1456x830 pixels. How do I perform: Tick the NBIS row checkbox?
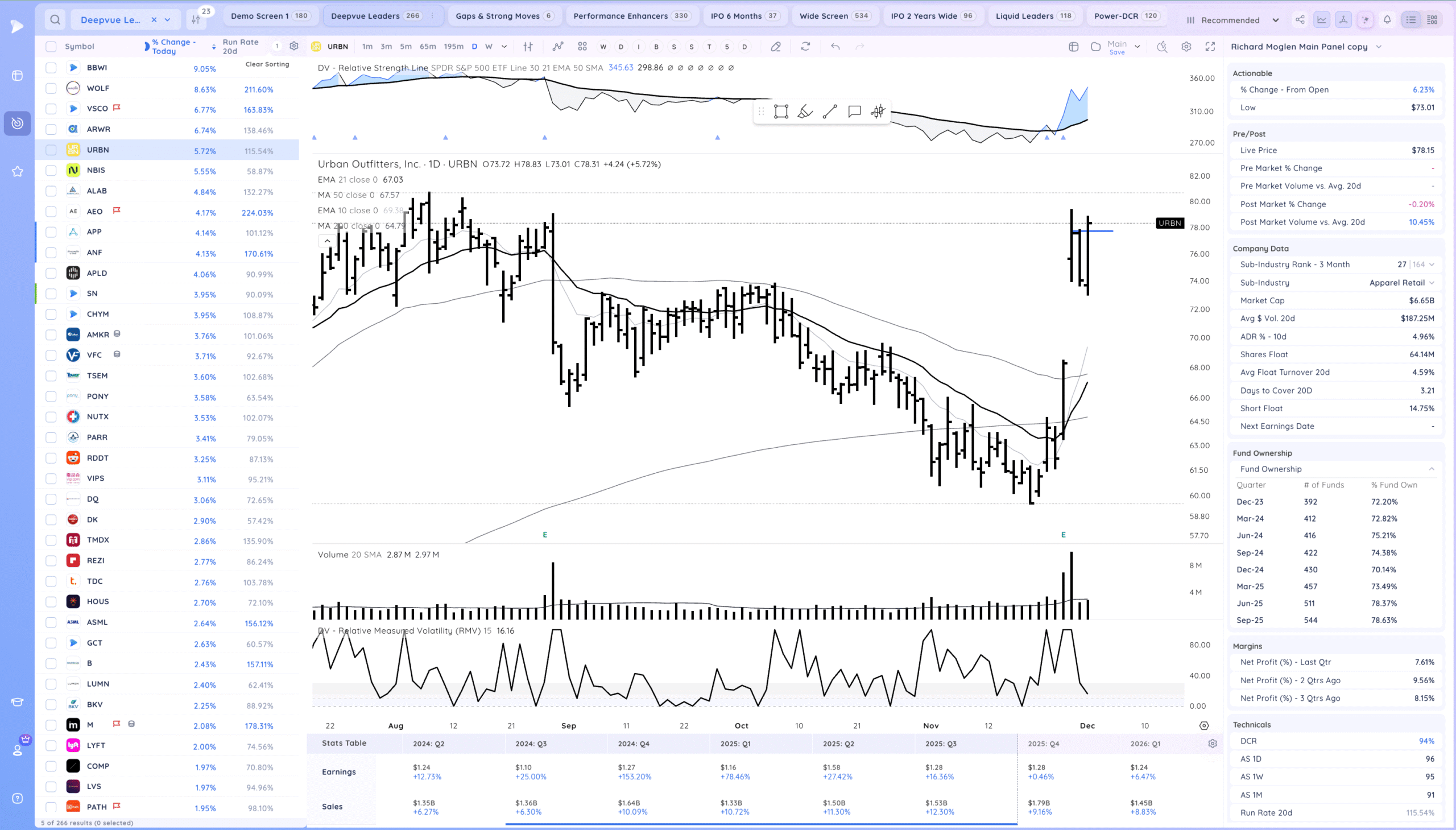(51, 171)
